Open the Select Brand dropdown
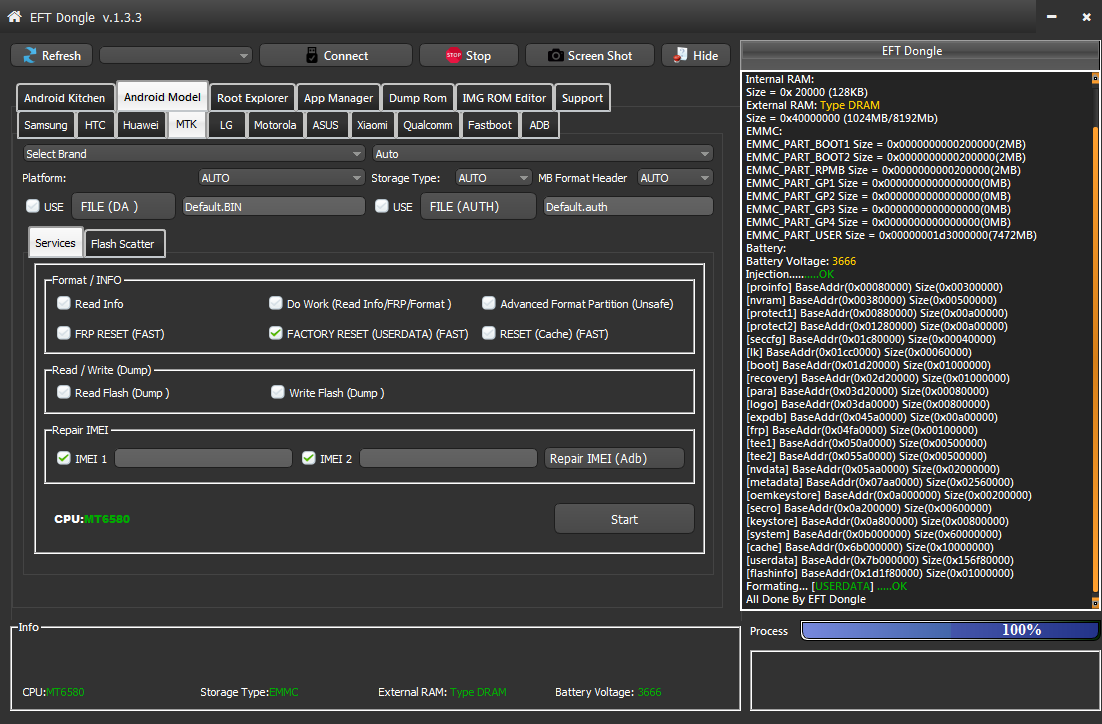Image resolution: width=1102 pixels, height=724 pixels. [x=193, y=153]
